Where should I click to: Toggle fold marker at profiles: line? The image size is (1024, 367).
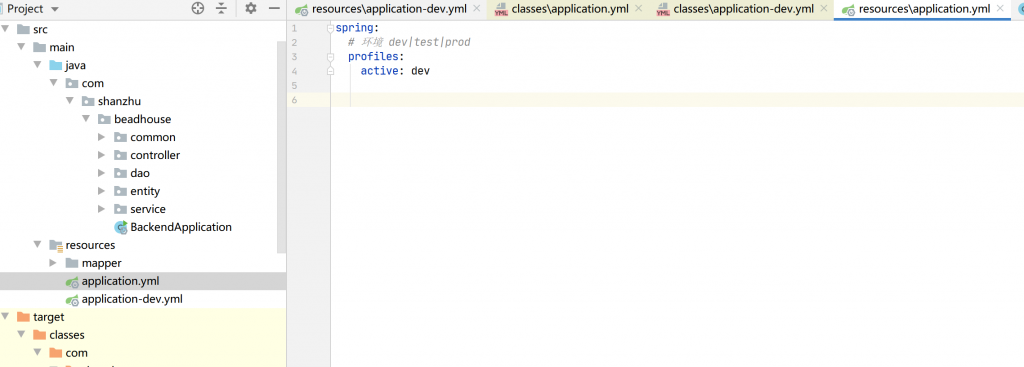click(x=330, y=57)
